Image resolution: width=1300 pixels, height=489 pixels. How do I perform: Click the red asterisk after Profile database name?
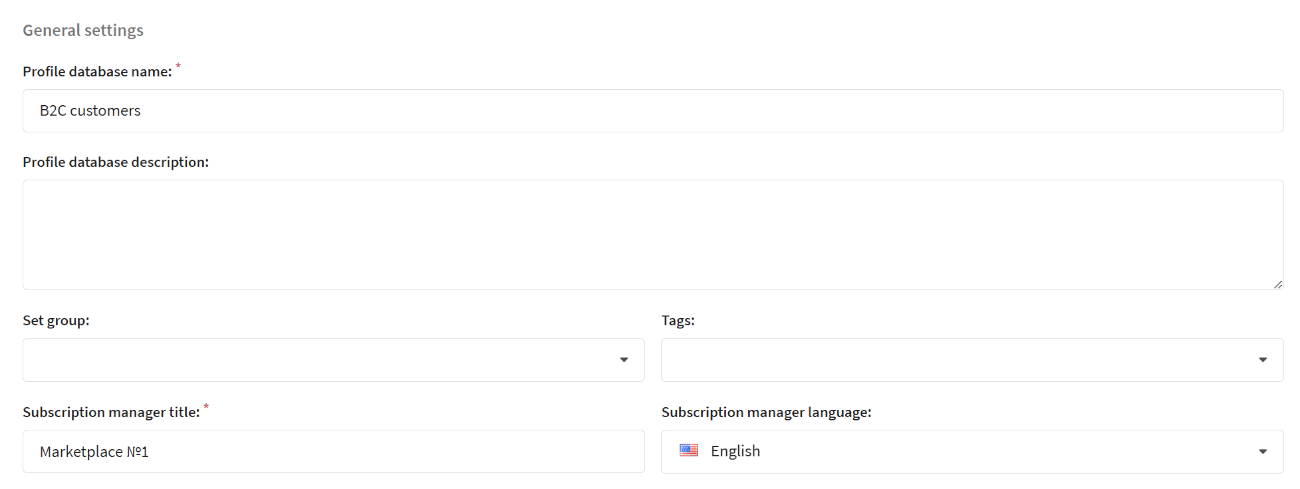click(179, 67)
